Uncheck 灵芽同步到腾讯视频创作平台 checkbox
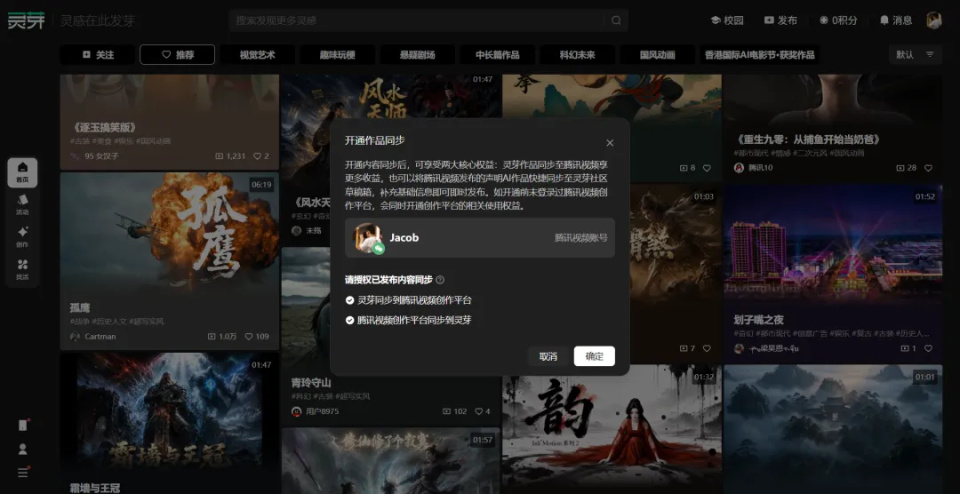 point(350,301)
